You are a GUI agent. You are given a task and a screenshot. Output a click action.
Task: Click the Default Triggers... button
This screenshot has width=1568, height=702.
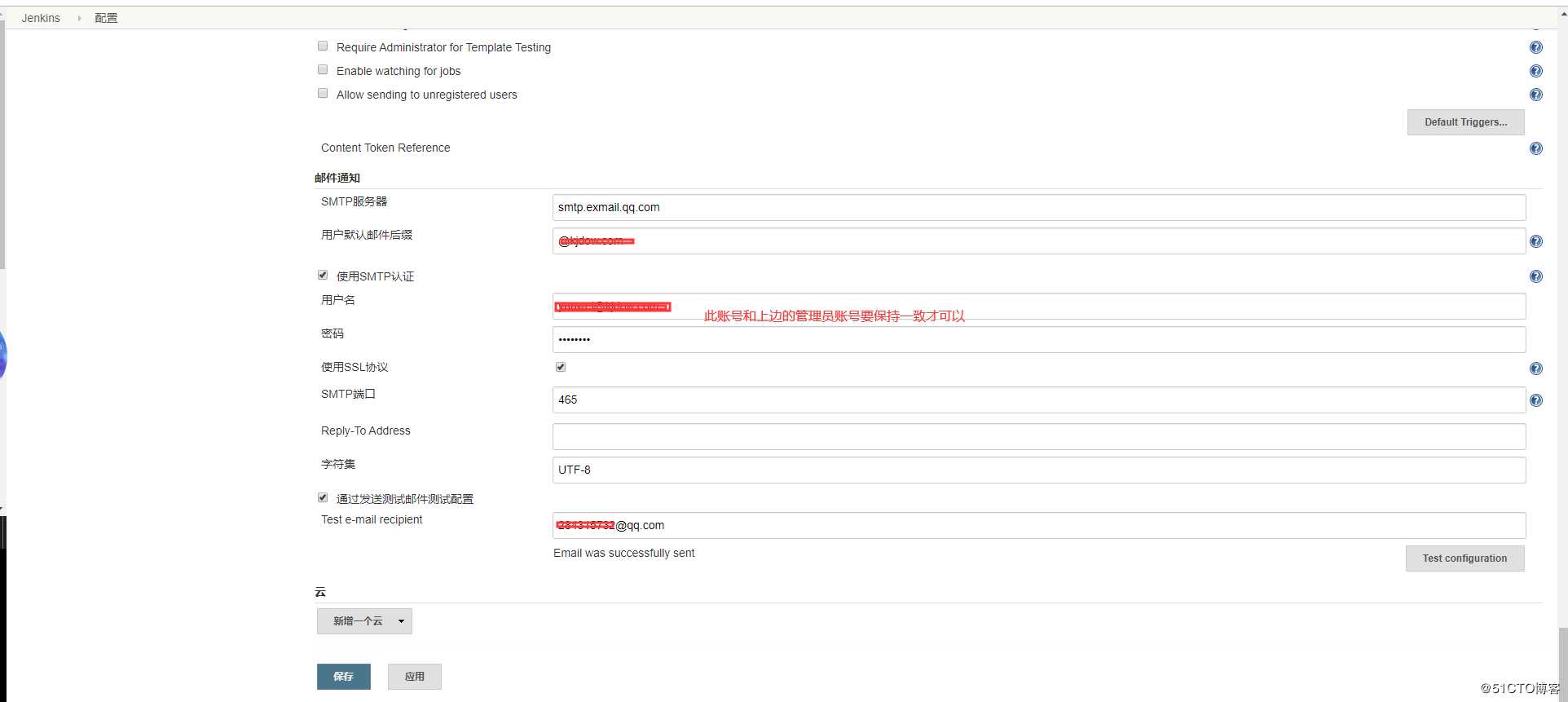pyautogui.click(x=1465, y=122)
